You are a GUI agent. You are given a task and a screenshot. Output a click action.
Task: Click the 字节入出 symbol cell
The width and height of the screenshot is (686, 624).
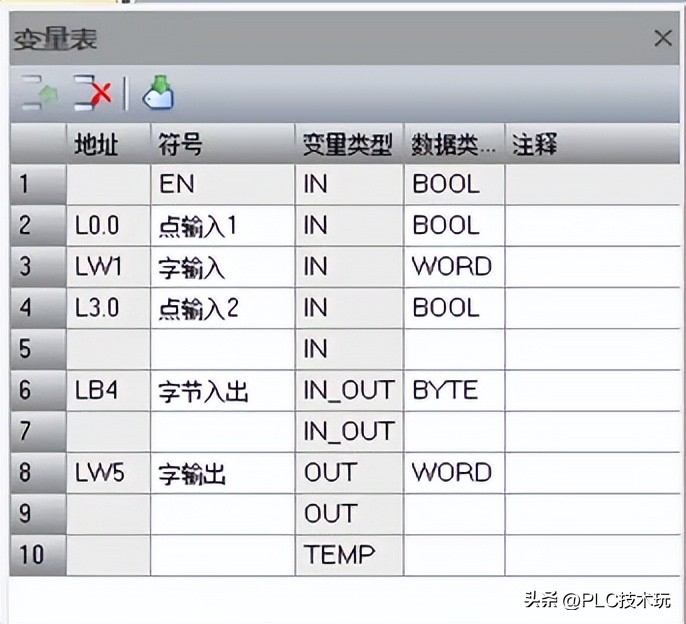(223, 390)
